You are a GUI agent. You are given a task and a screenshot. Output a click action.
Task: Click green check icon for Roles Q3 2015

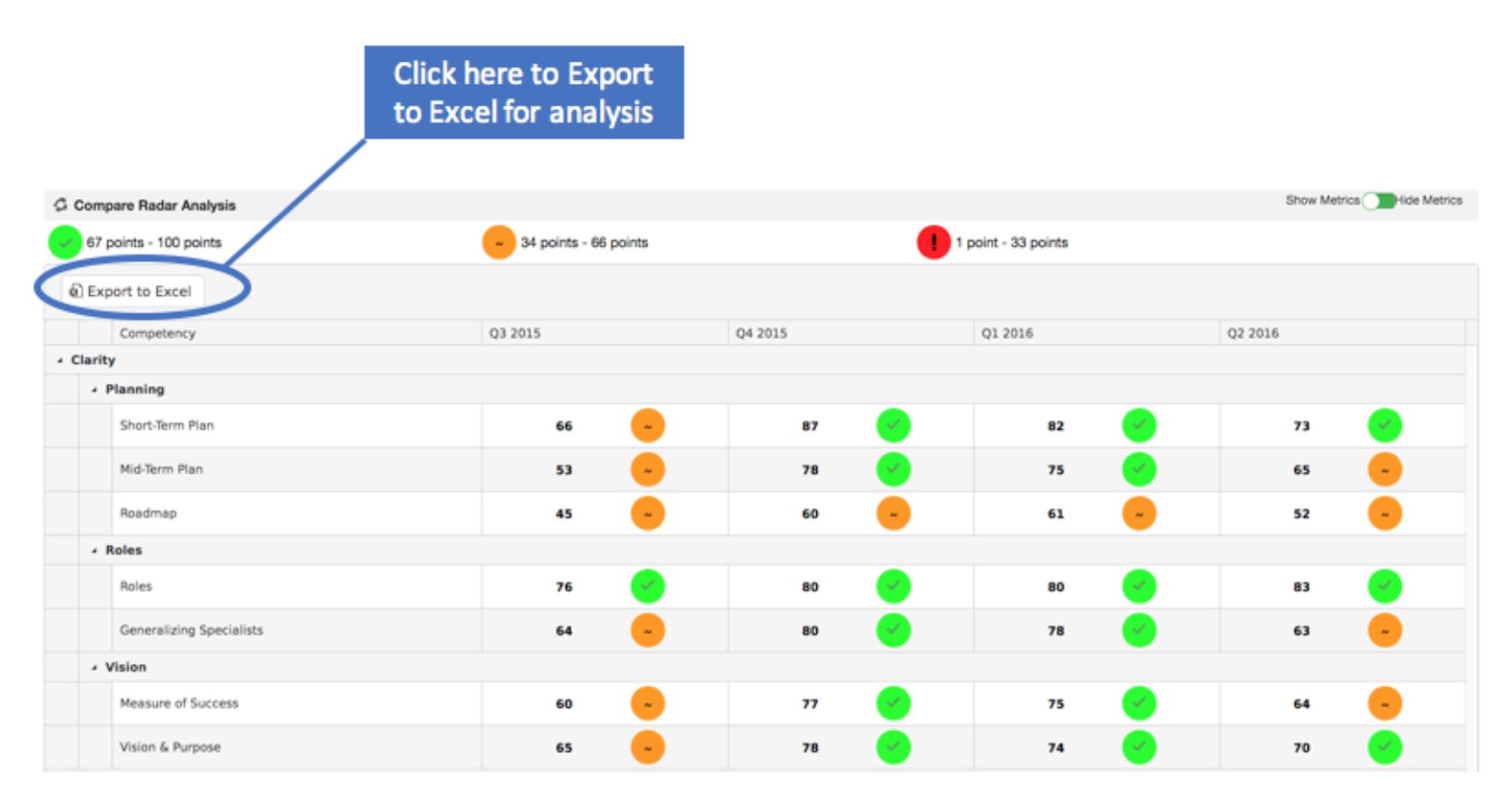tap(647, 587)
